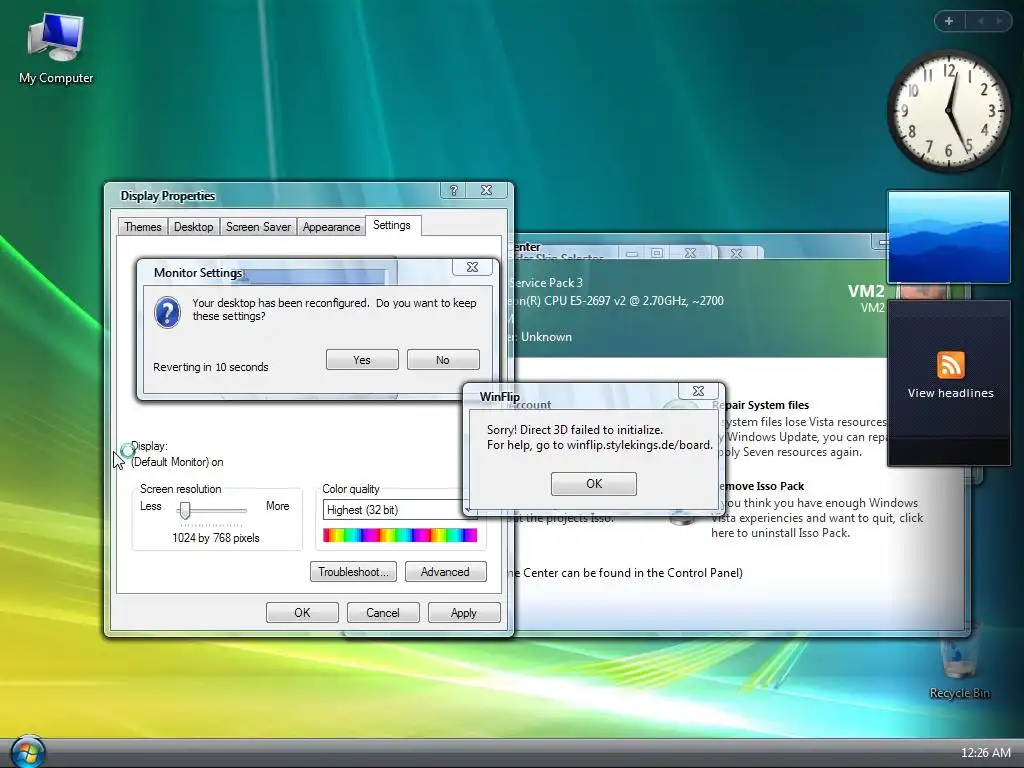Click the sidebar previous gadgets arrow
Screen dimensions: 1024x768
(x=980, y=21)
